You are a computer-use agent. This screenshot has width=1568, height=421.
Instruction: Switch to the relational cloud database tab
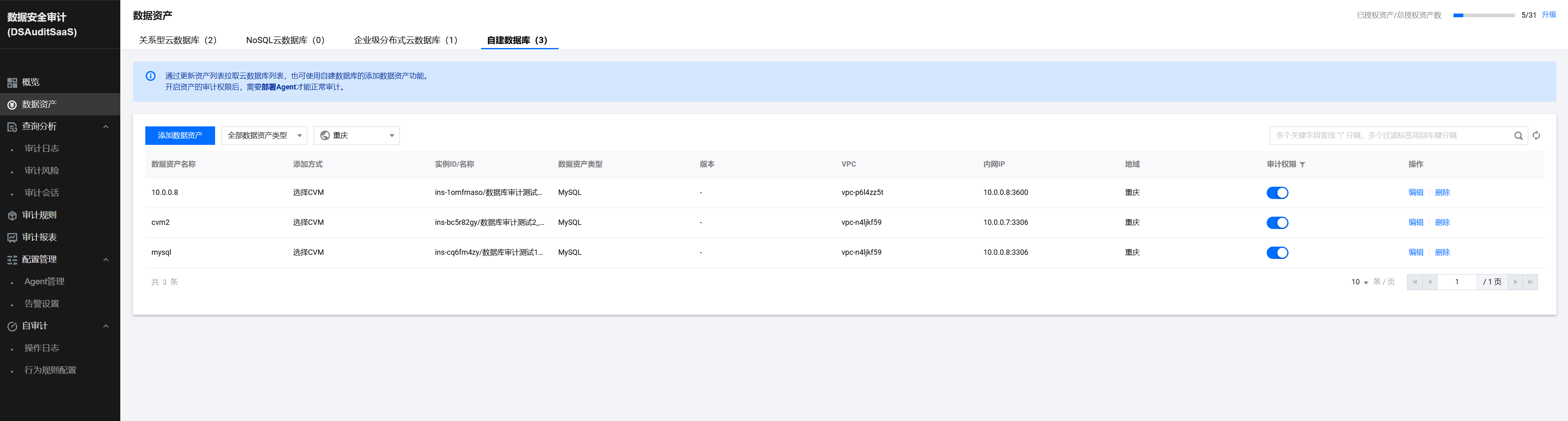(x=177, y=40)
